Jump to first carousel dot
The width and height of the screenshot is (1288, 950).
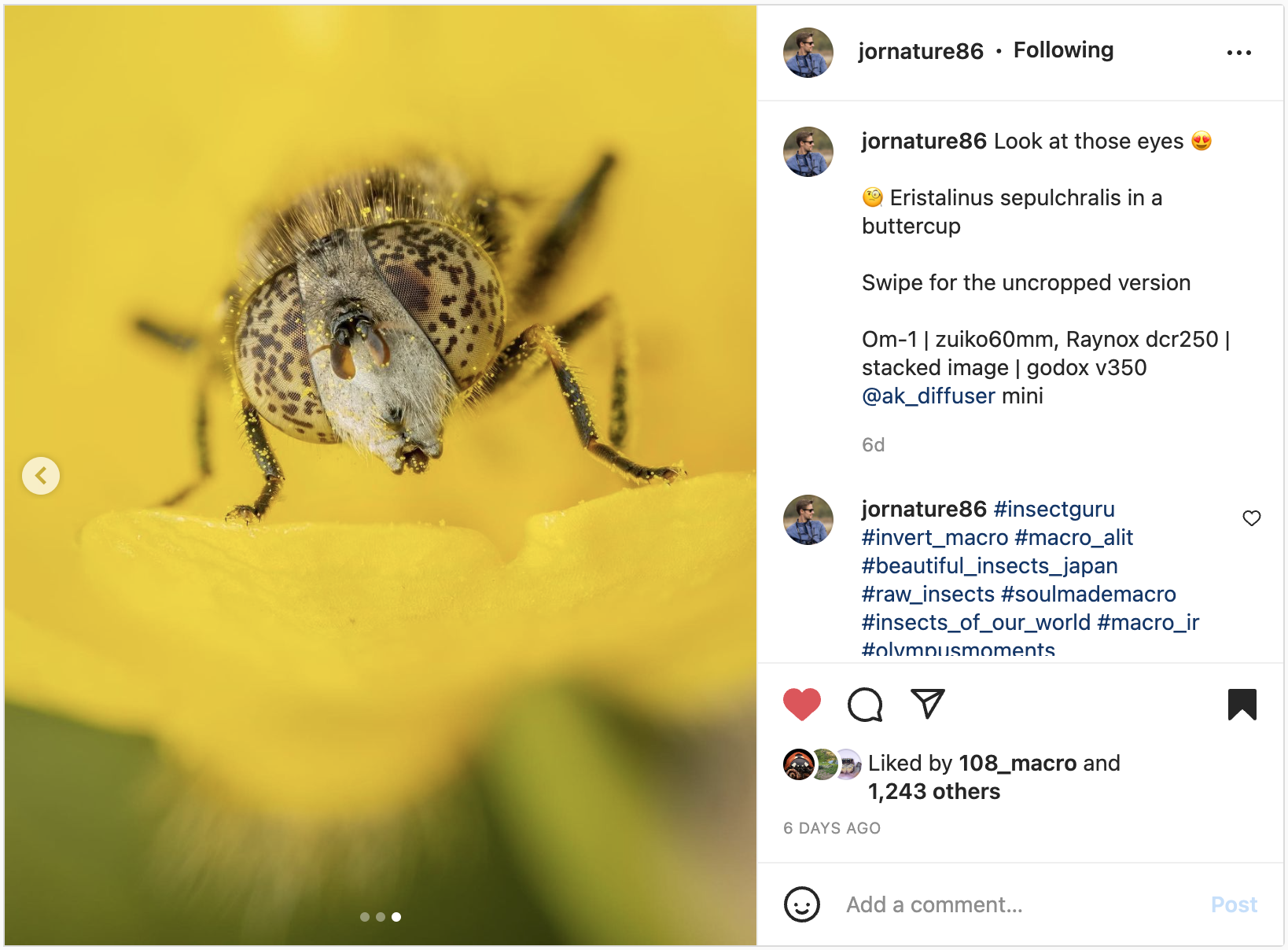click(365, 917)
